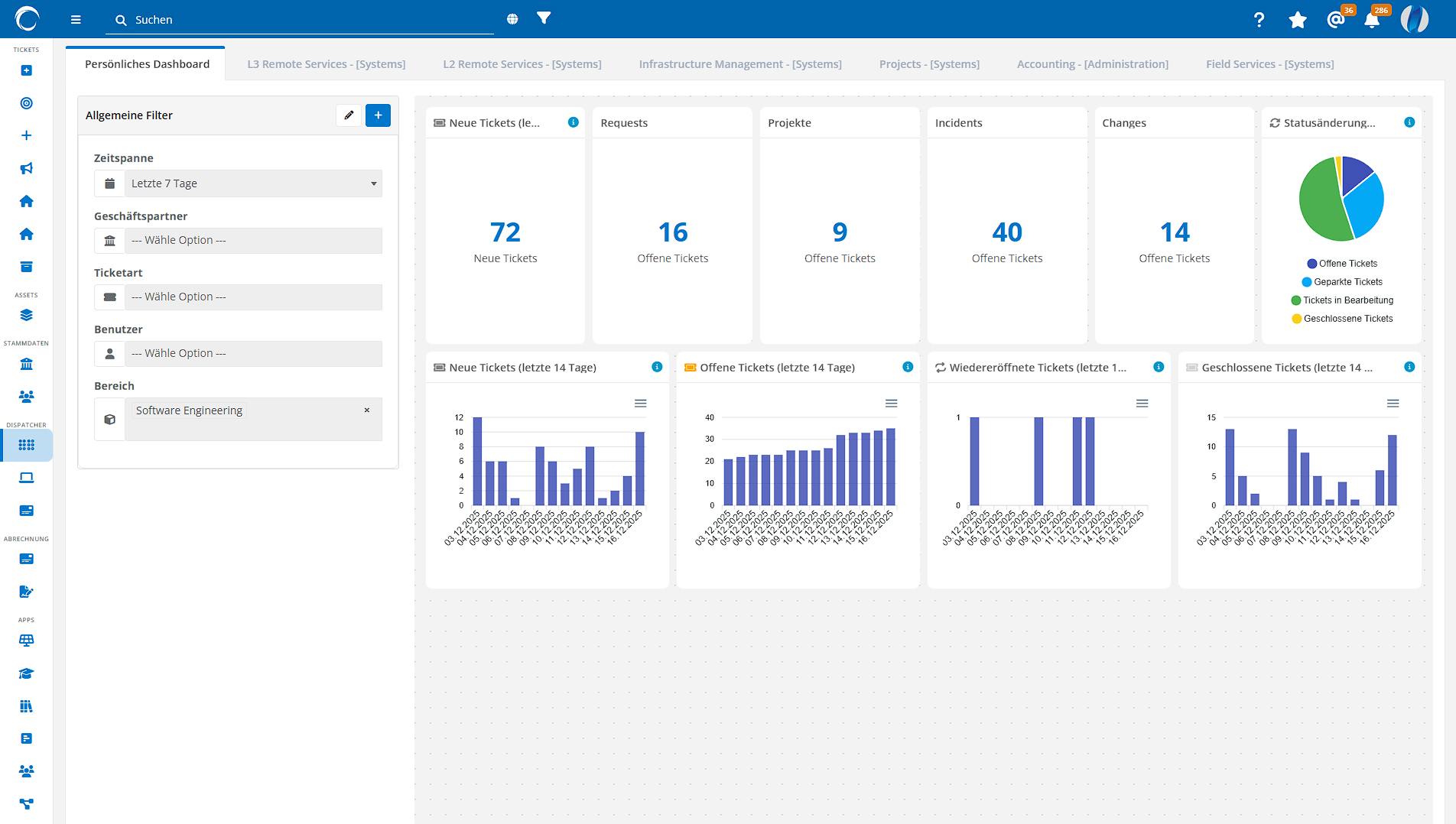Image resolution: width=1456 pixels, height=824 pixels.
Task: Open the favorites star icon
Action: (x=1297, y=20)
